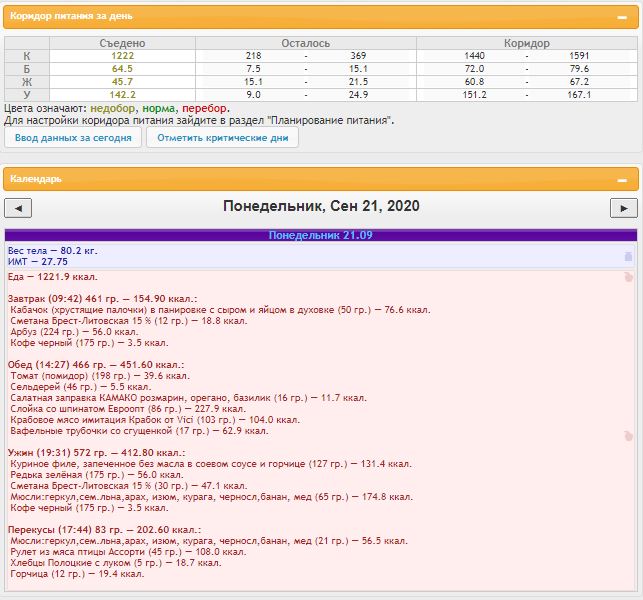Click corridor carbs value 167.1
643x600 pixels.
[x=579, y=95]
